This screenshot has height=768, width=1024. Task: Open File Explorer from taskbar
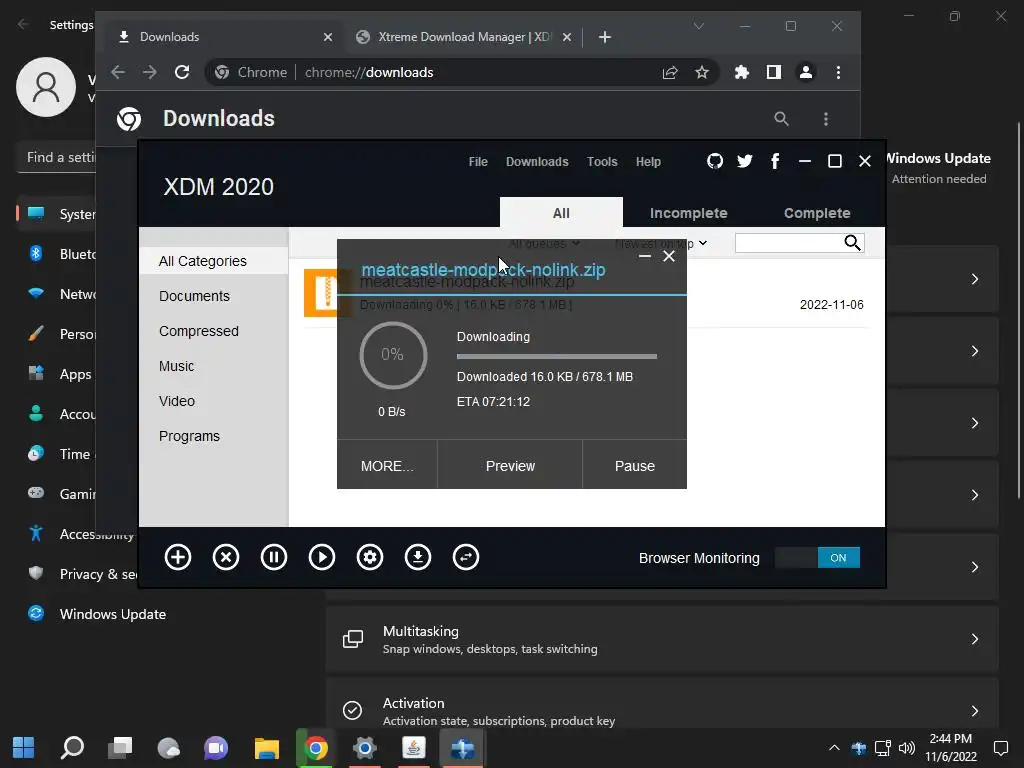pos(266,748)
